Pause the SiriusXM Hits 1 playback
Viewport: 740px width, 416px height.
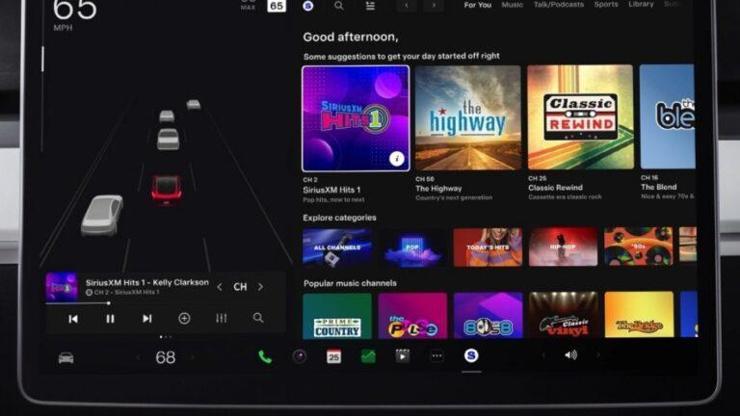pos(110,319)
